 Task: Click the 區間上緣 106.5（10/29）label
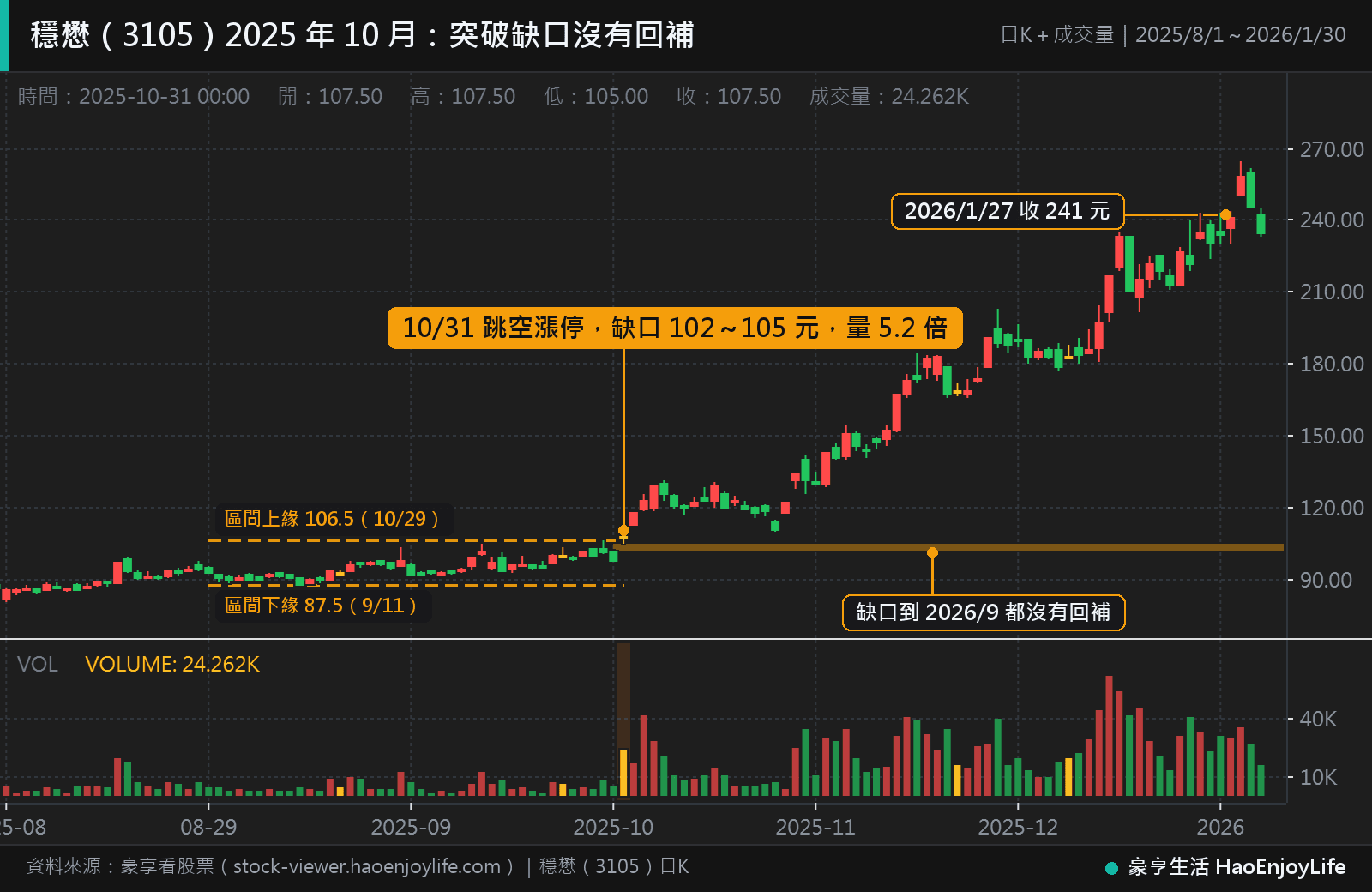(333, 519)
